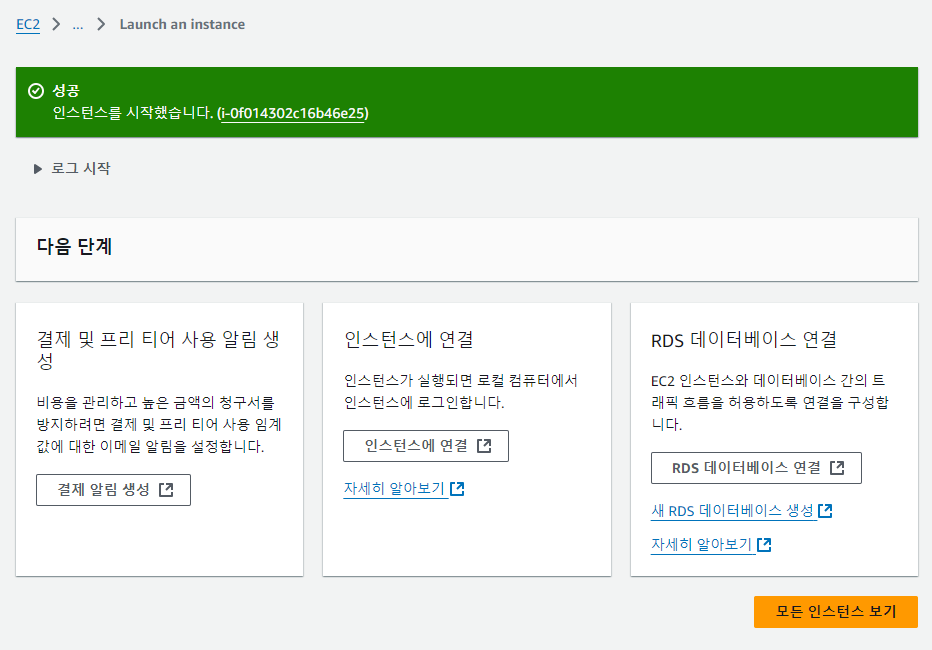
Task: Click the 성공 banner title
Action: pyautogui.click(x=66, y=90)
